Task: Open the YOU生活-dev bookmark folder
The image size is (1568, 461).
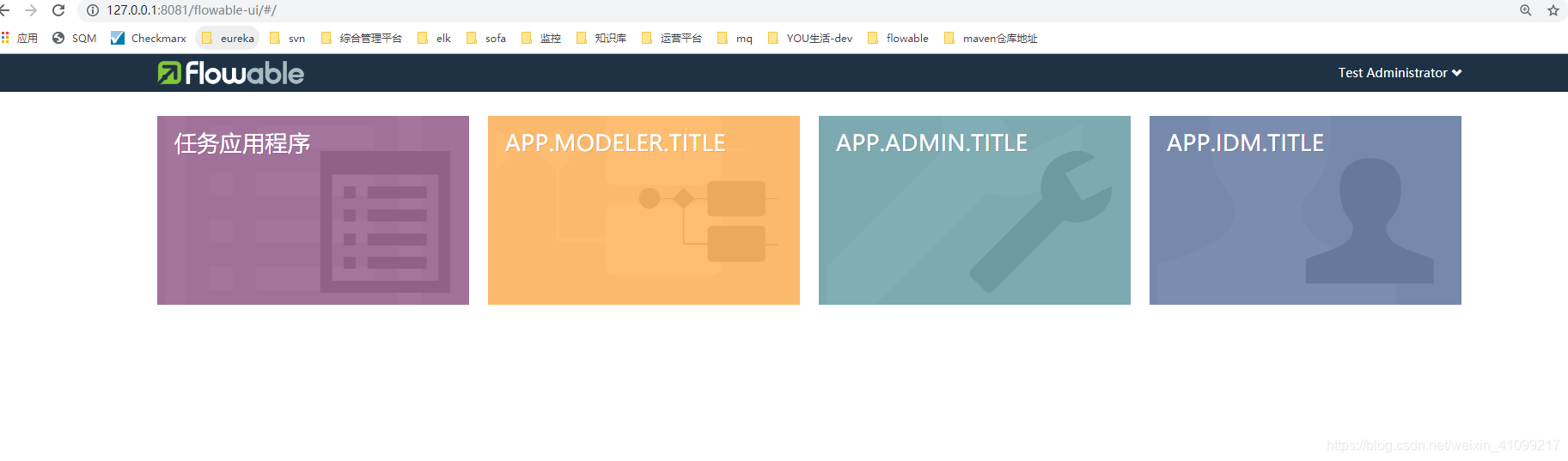Action: [810, 38]
